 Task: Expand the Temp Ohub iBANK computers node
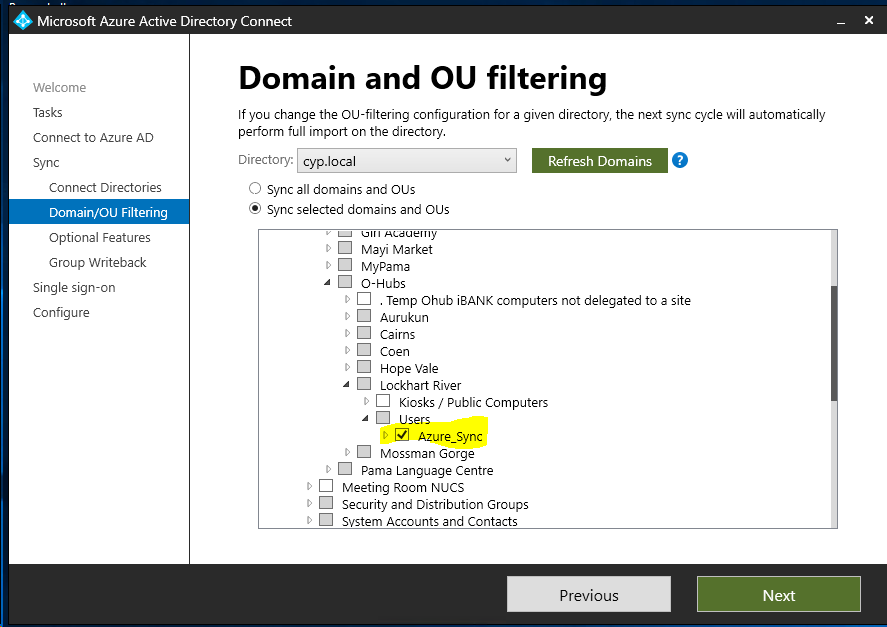tap(347, 299)
